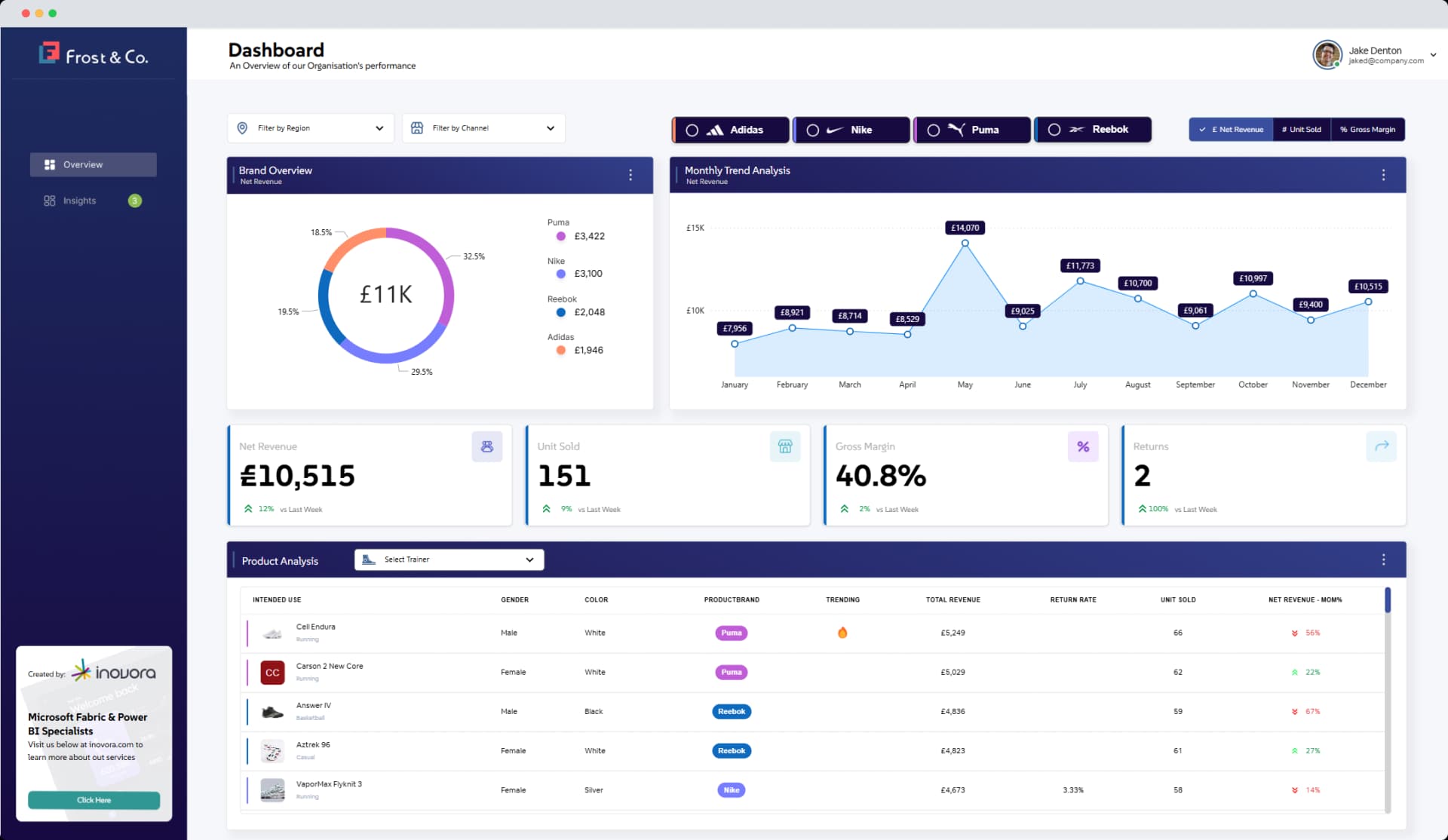The width and height of the screenshot is (1448, 840).
Task: Open the Filter by Region dropdown
Action: (x=310, y=127)
